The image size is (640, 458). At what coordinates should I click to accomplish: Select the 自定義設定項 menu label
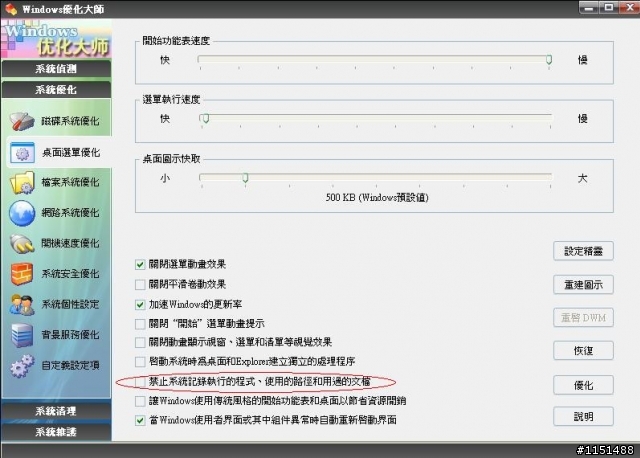[70, 365]
